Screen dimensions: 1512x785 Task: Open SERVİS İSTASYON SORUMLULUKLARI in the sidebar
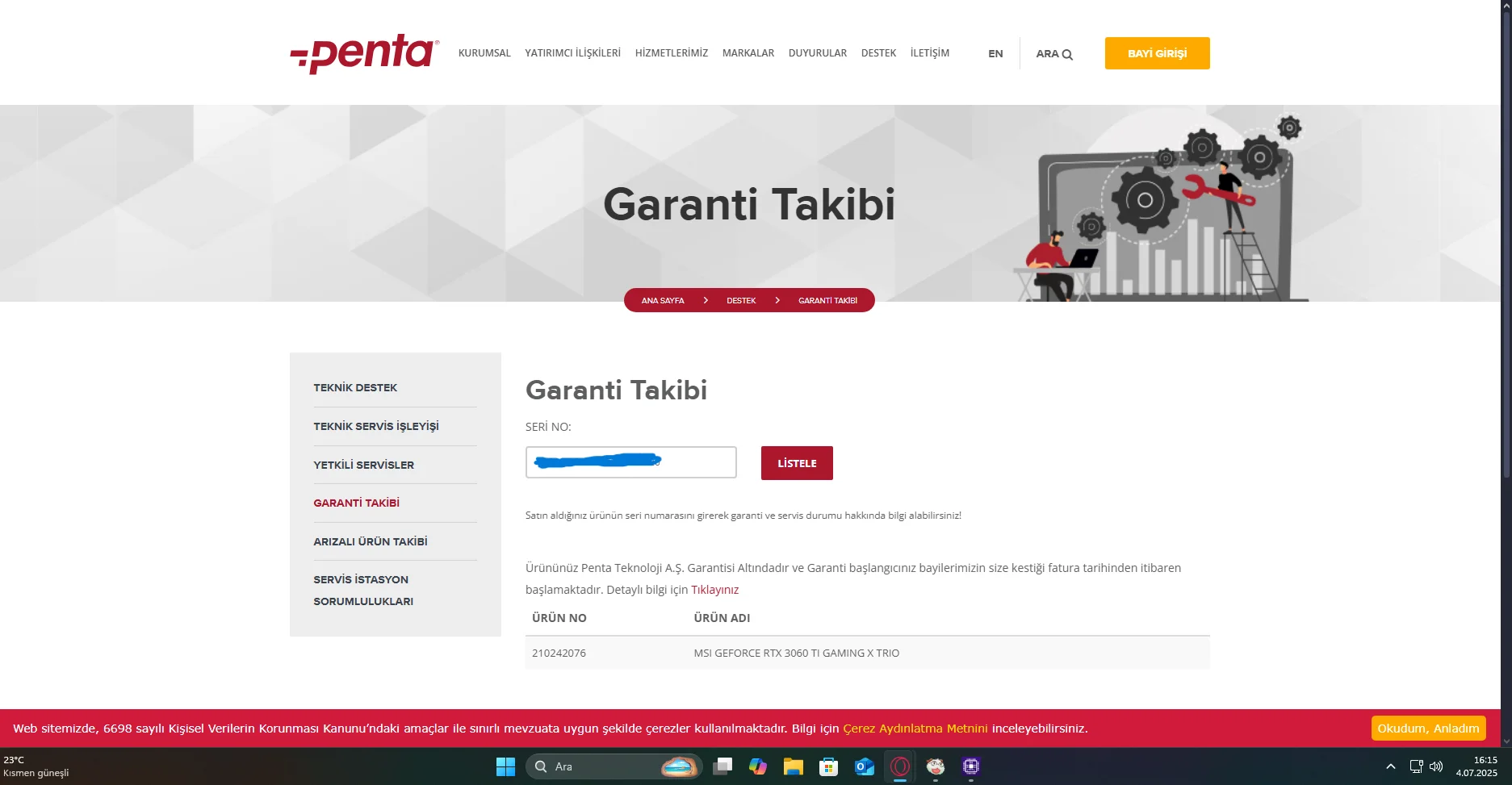(x=363, y=591)
